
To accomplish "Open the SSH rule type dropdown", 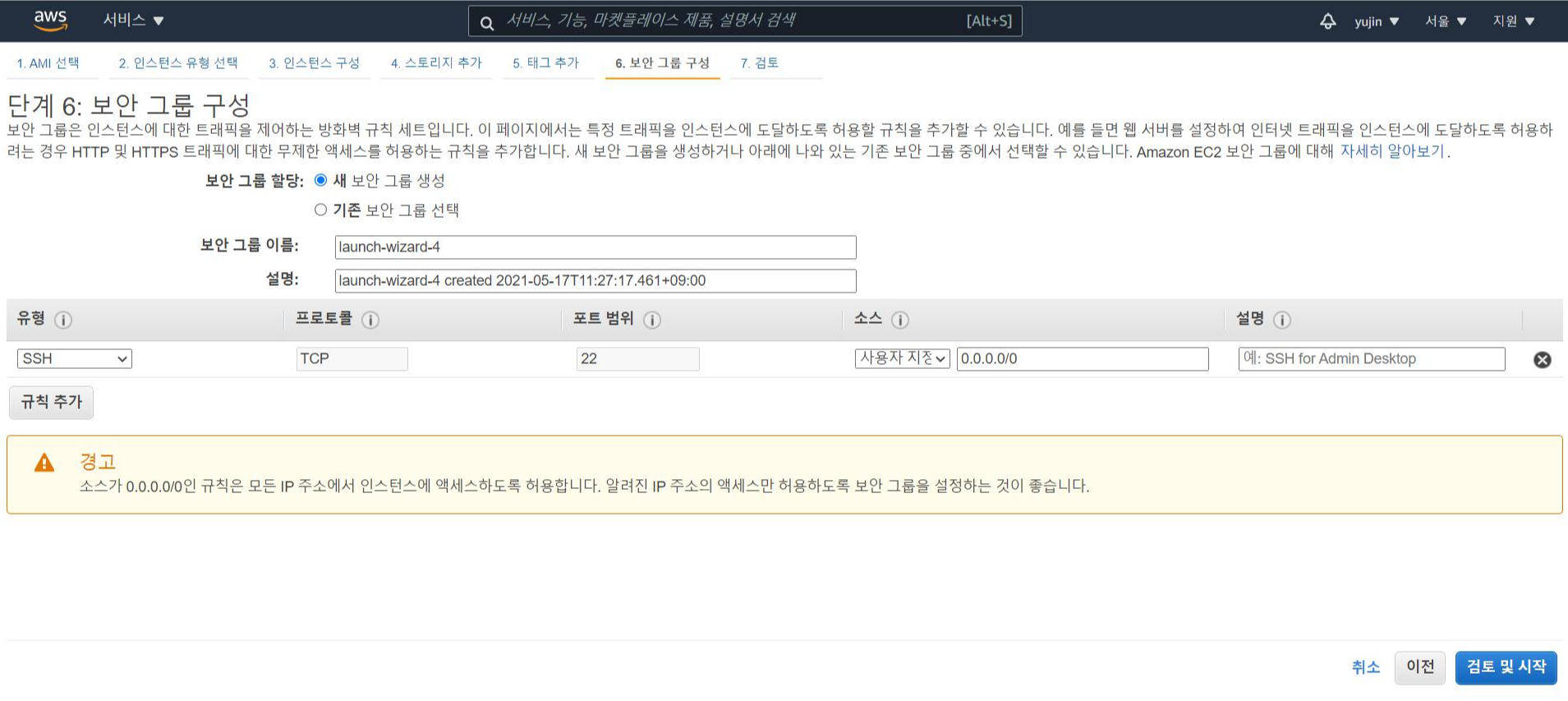I will click(75, 358).
